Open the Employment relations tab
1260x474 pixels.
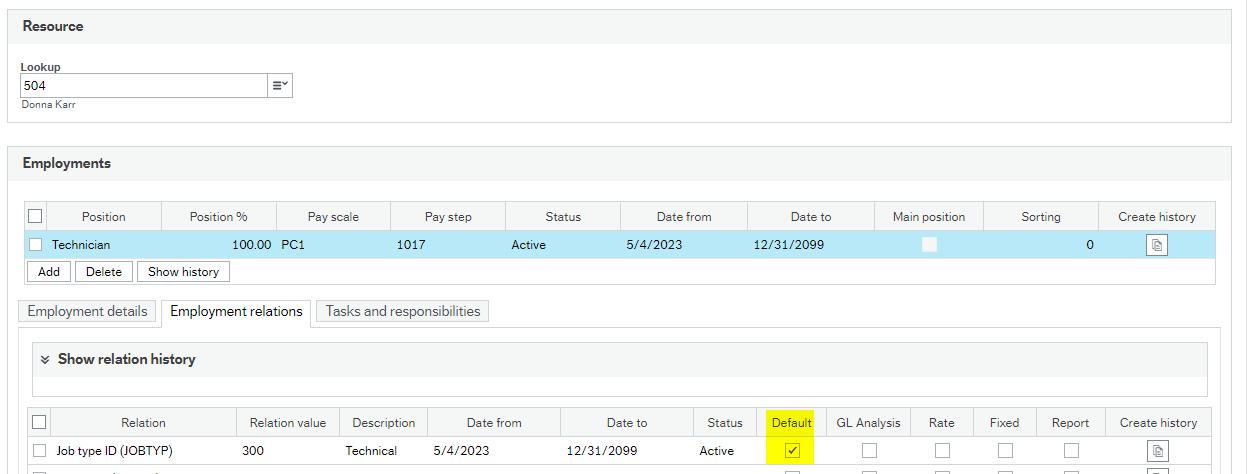(x=236, y=311)
